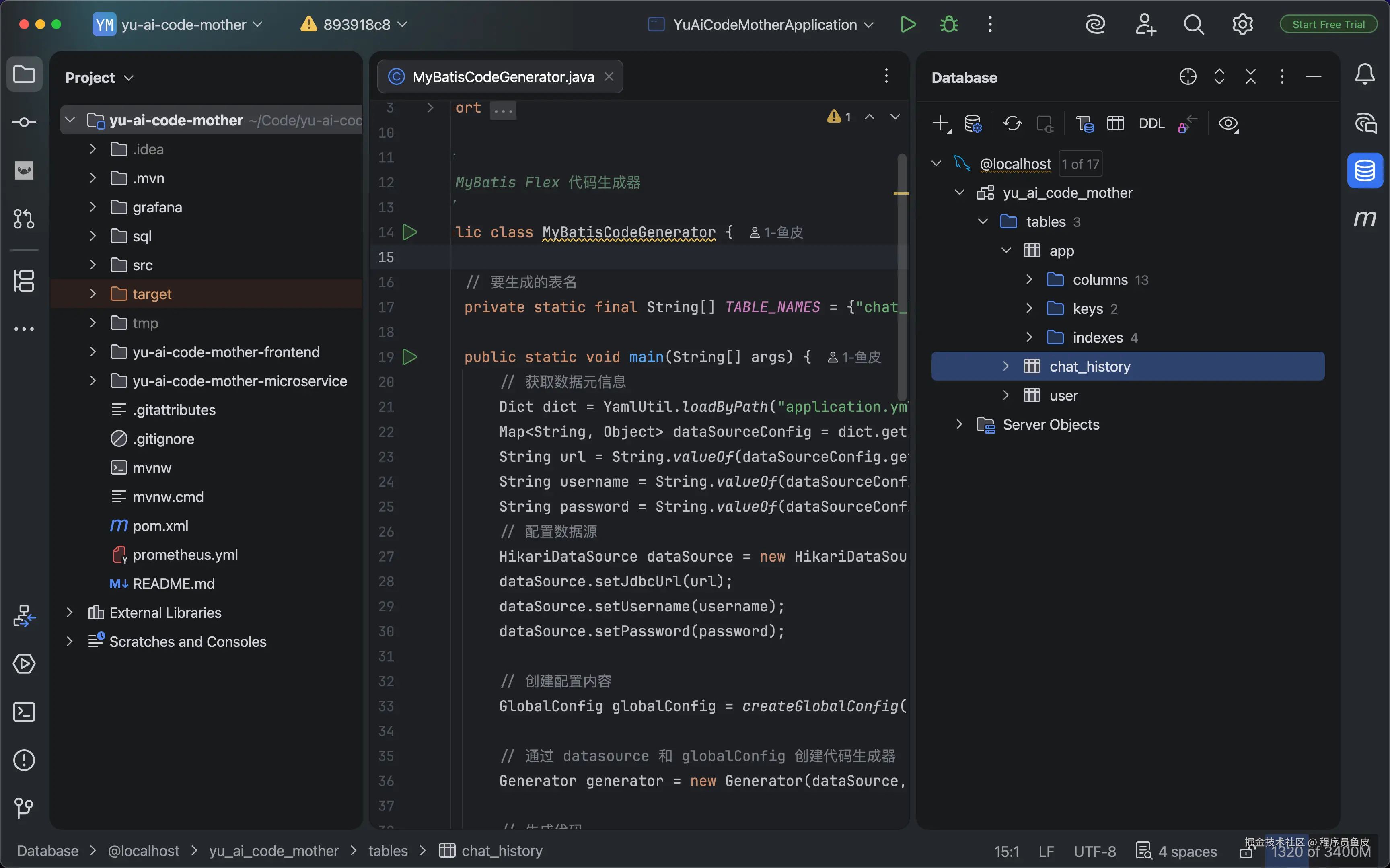Image resolution: width=1390 pixels, height=868 pixels.
Task: Click the Refresh icon in Database toolbar
Action: tap(1012, 123)
